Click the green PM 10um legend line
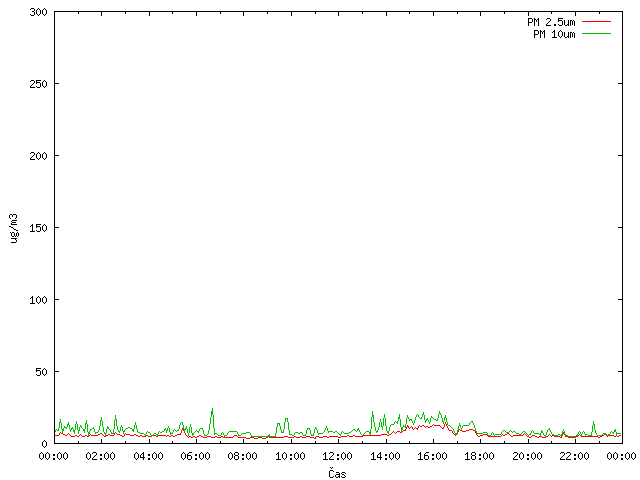The height and width of the screenshot is (480, 640). (596, 34)
